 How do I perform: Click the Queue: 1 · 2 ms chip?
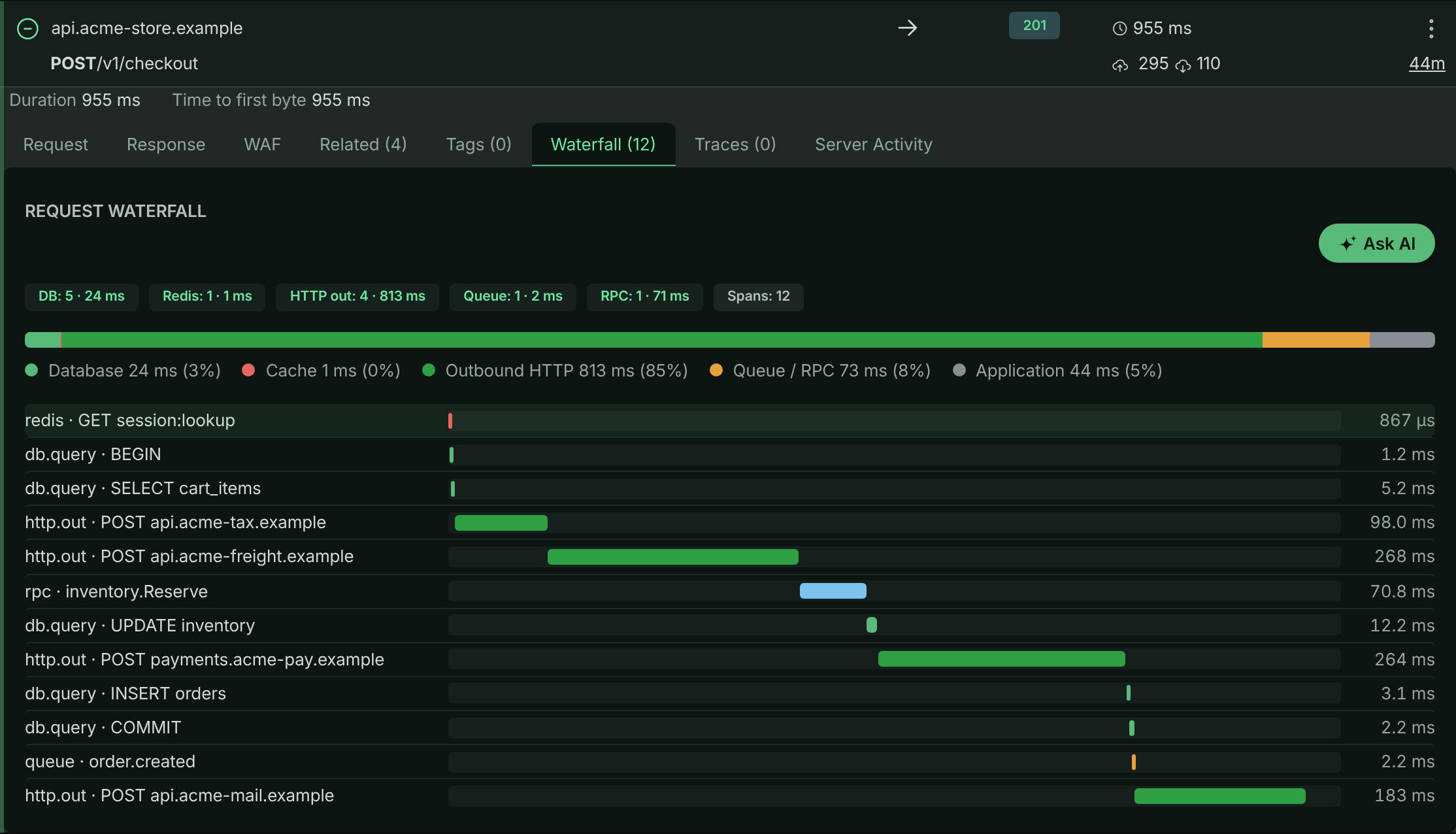click(513, 297)
